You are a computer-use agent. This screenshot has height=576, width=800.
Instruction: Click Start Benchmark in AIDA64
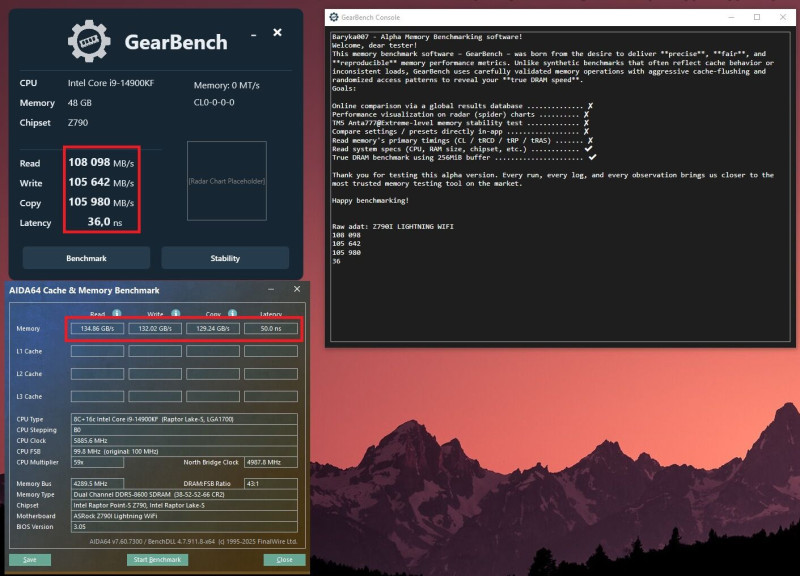(x=157, y=560)
